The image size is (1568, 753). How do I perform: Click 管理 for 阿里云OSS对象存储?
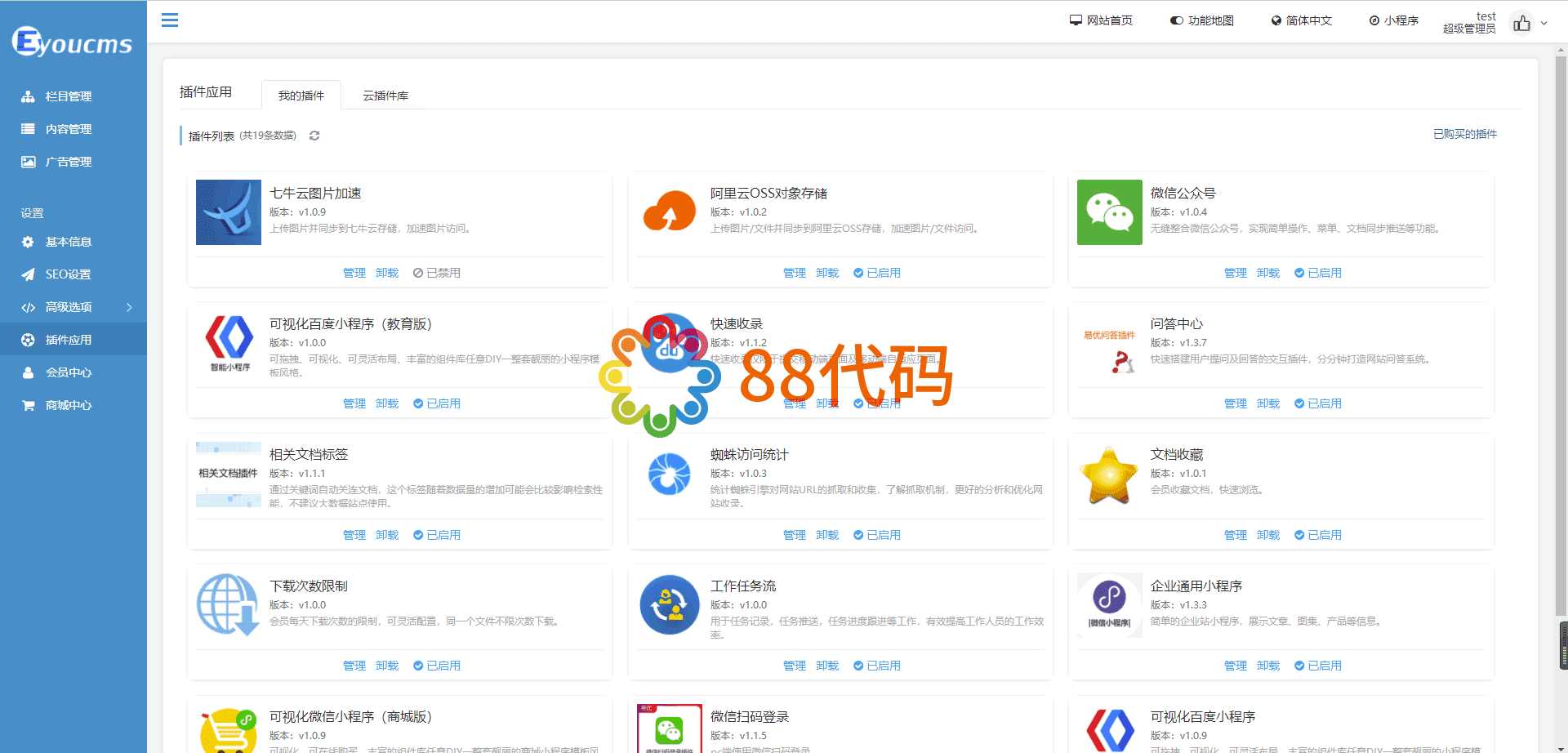tap(795, 273)
